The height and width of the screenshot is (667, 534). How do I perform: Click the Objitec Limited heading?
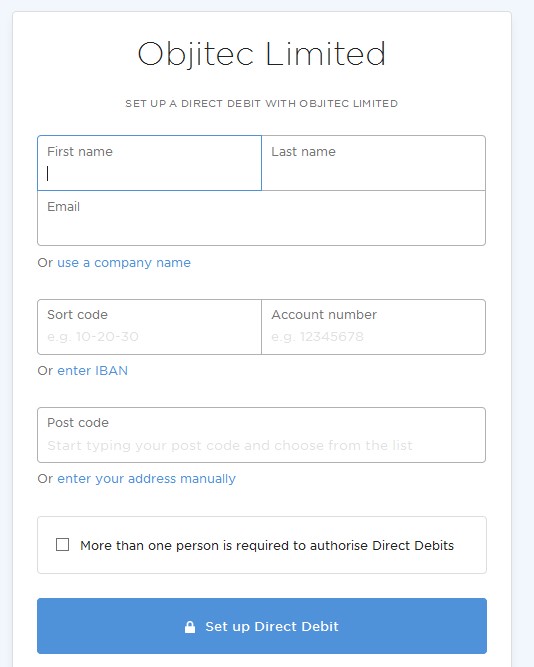point(261,54)
